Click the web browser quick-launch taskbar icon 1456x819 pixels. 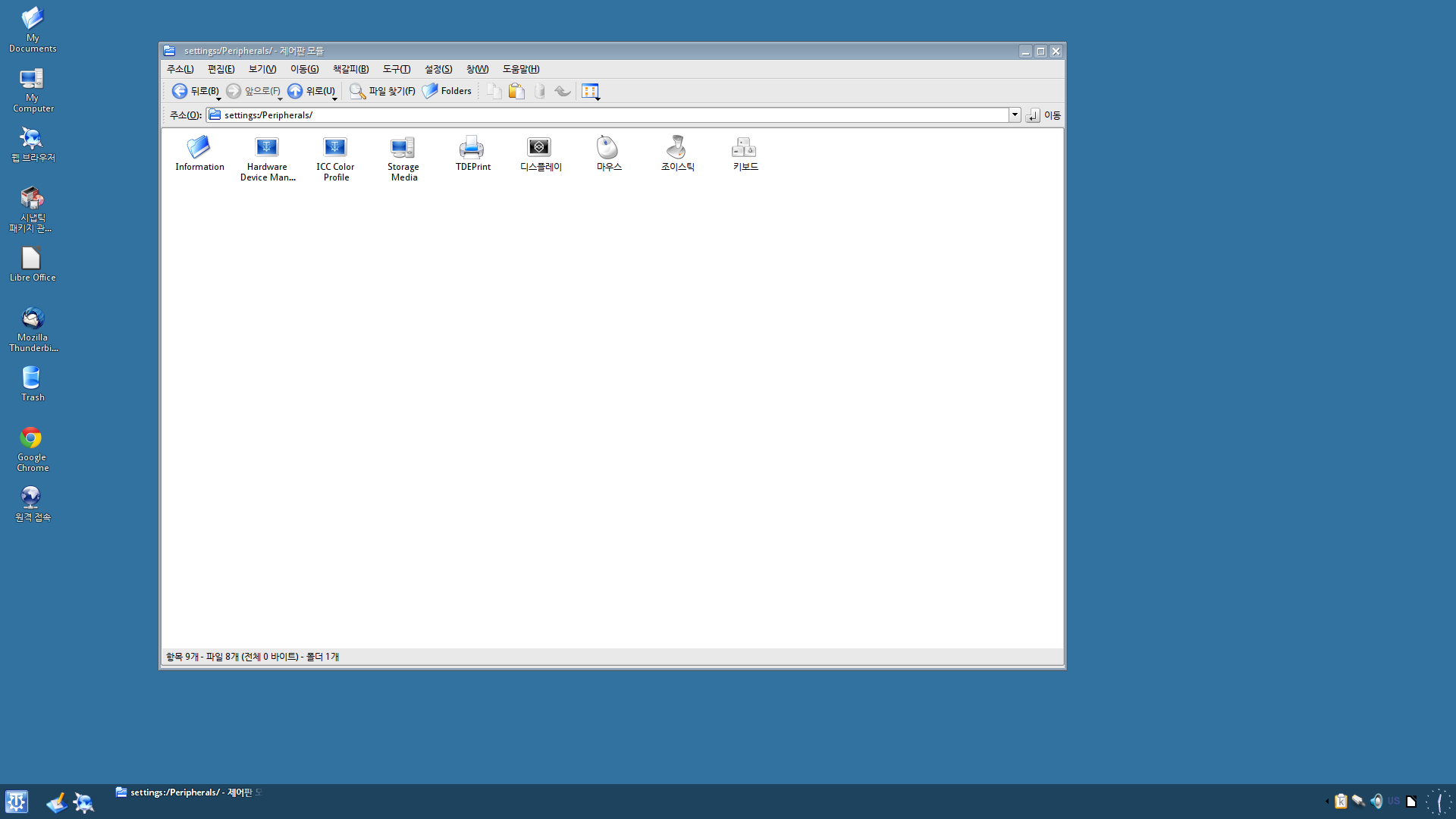click(83, 802)
